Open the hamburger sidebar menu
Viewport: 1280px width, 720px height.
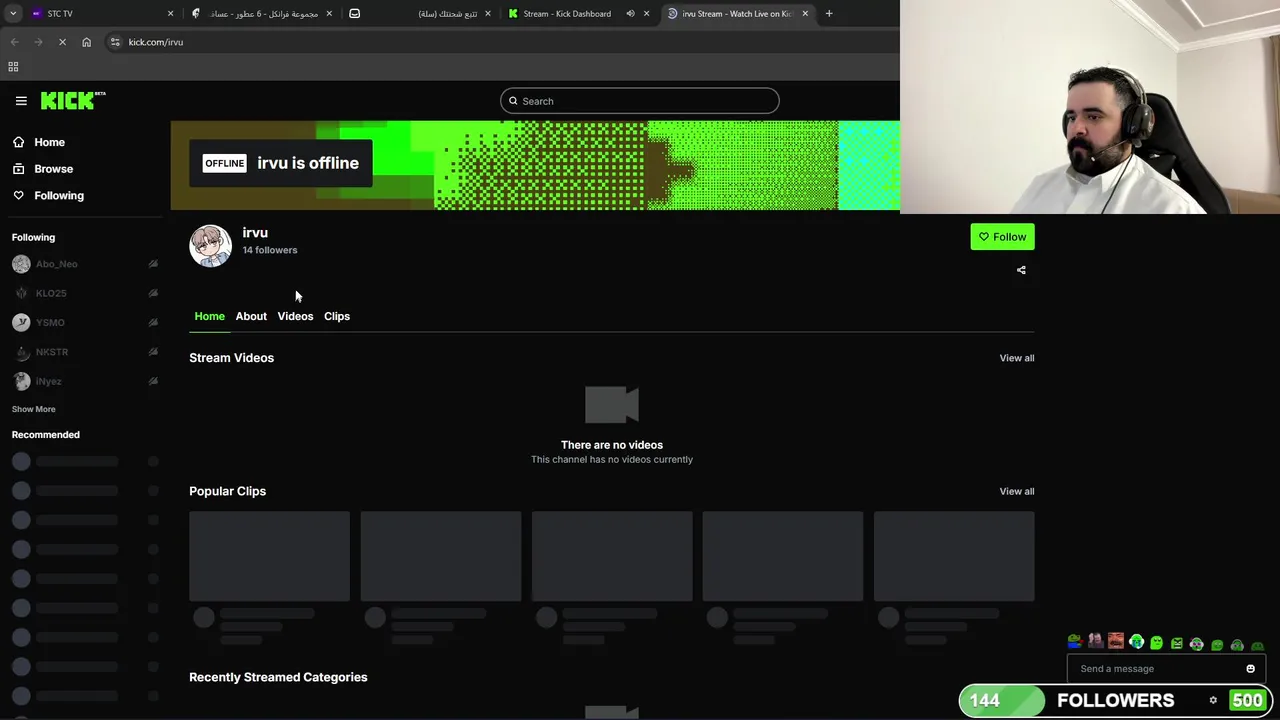coord(21,101)
